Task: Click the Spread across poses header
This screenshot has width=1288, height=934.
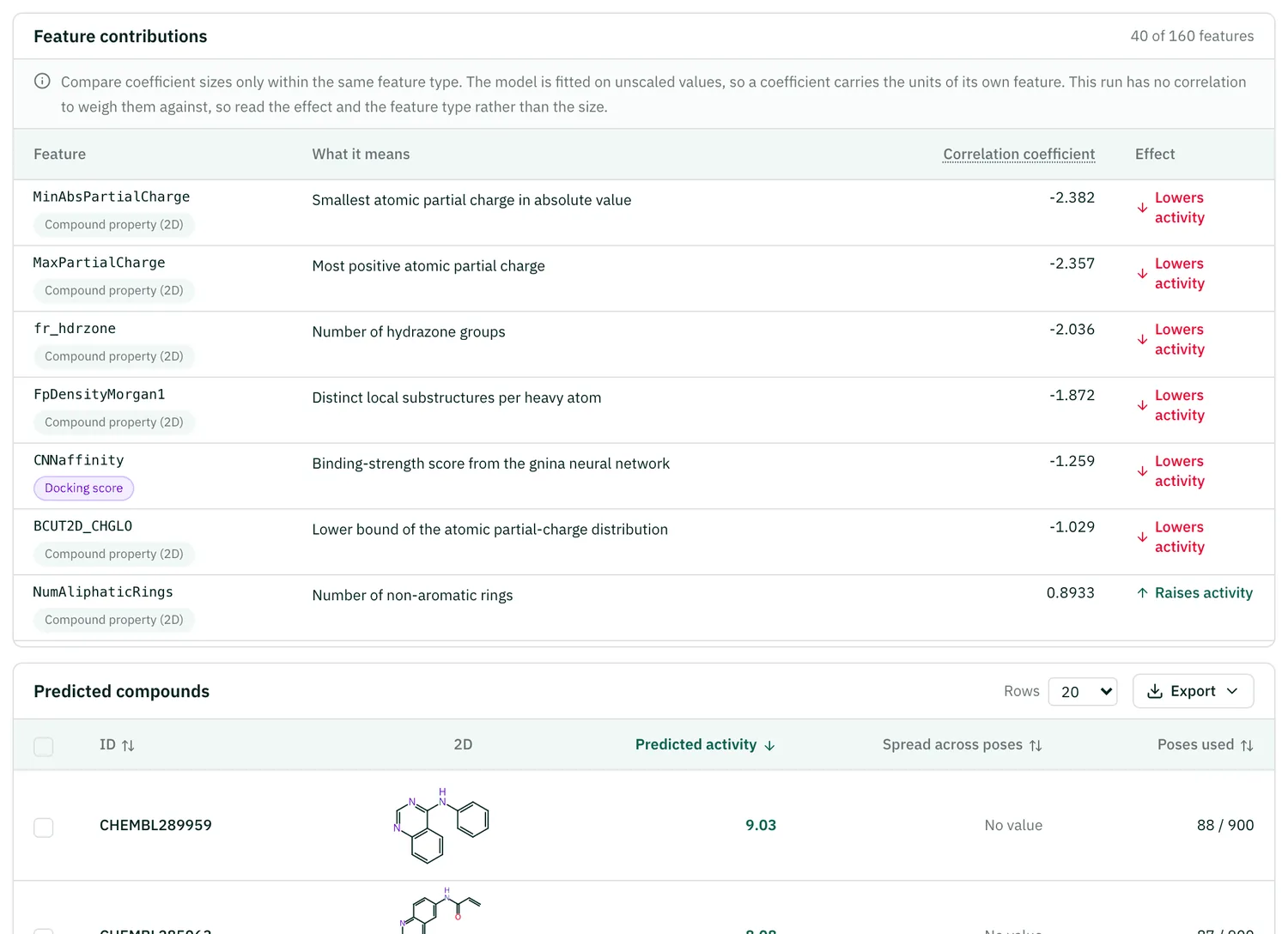Action: pyautogui.click(x=952, y=744)
